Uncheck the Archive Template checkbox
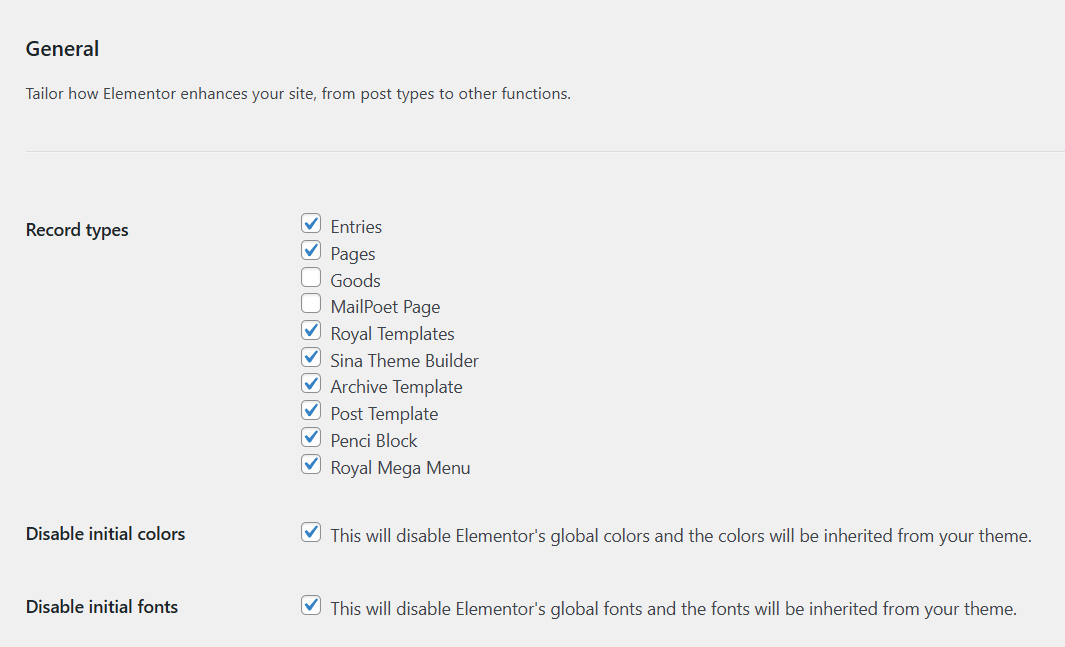 [x=311, y=384]
